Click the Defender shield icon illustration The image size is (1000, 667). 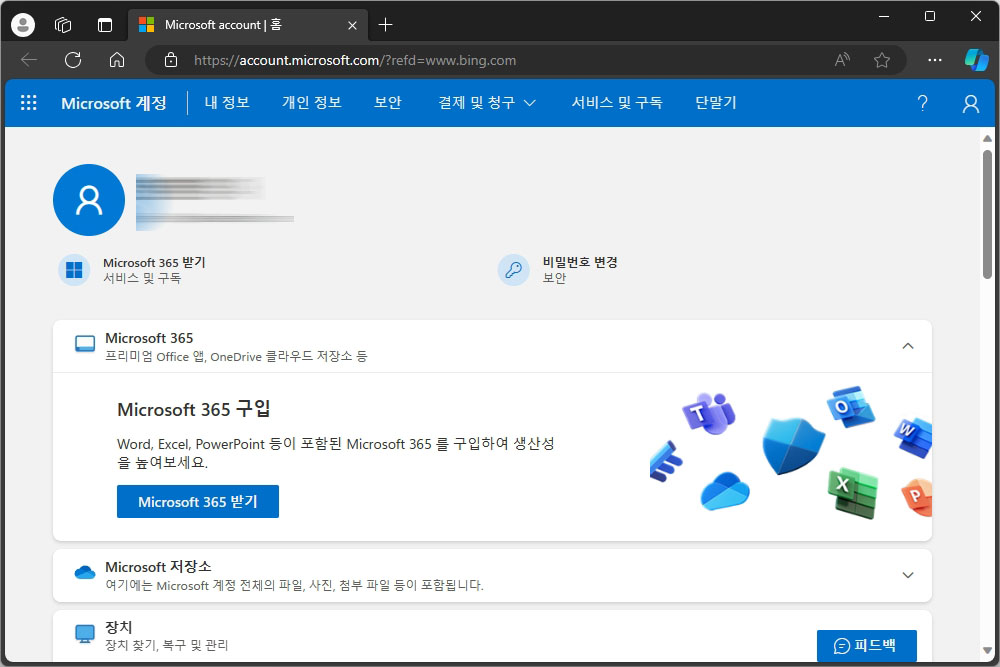793,446
